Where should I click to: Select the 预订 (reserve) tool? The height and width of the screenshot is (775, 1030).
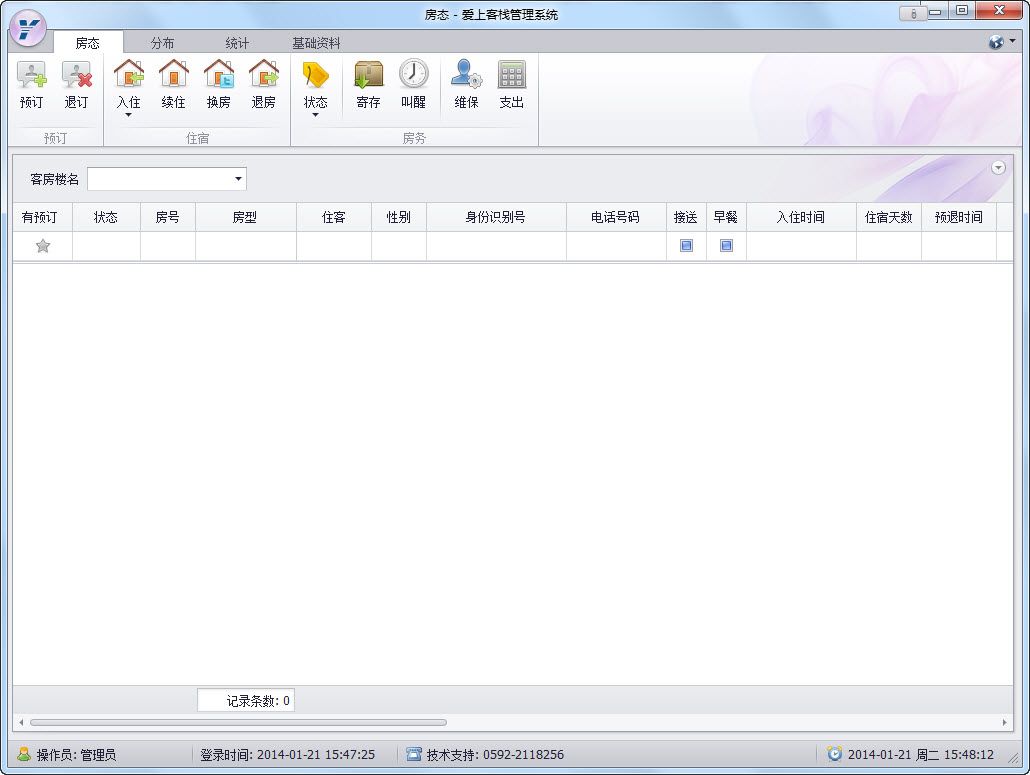coord(31,85)
